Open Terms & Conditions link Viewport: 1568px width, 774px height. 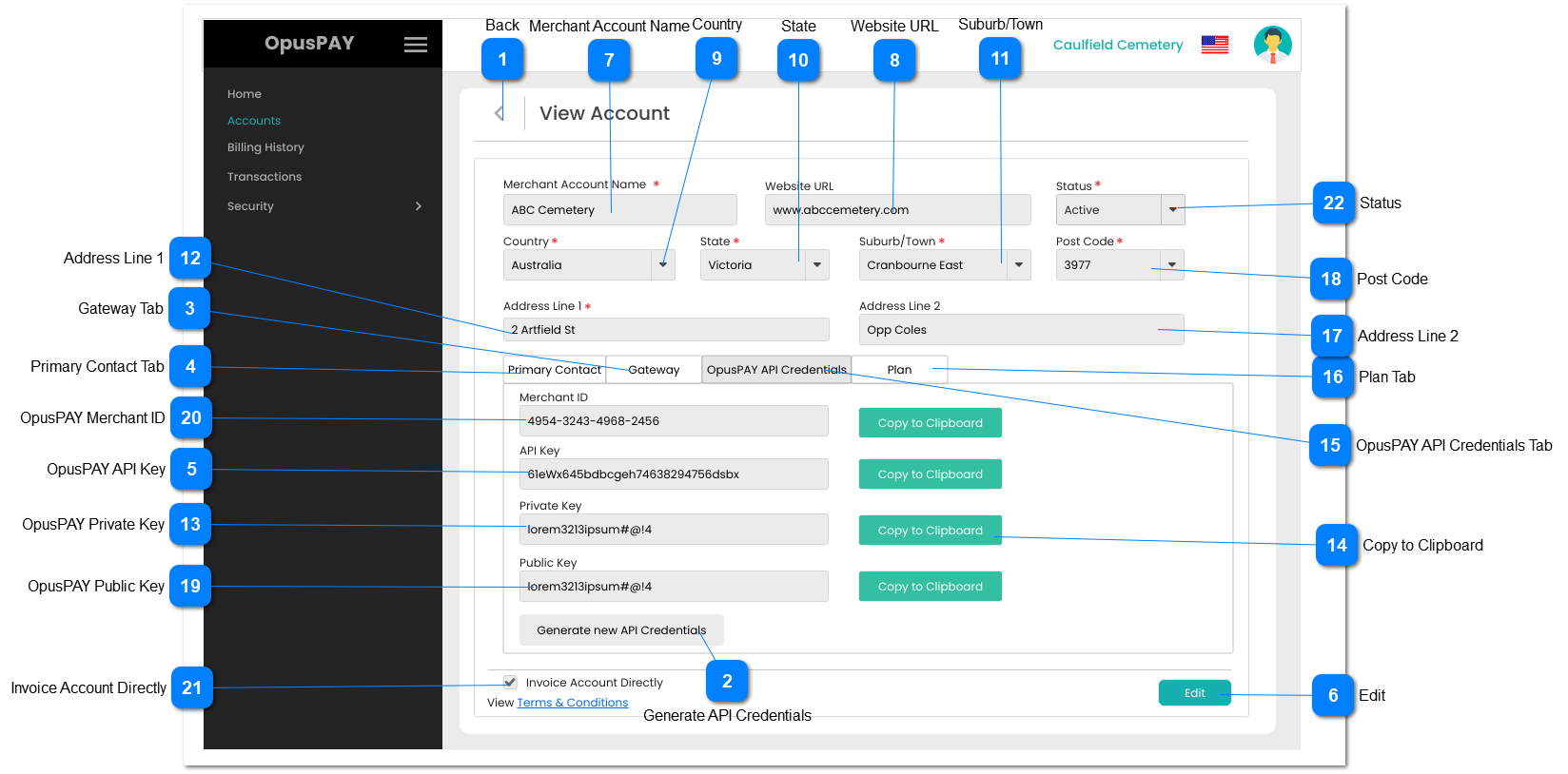click(x=573, y=703)
